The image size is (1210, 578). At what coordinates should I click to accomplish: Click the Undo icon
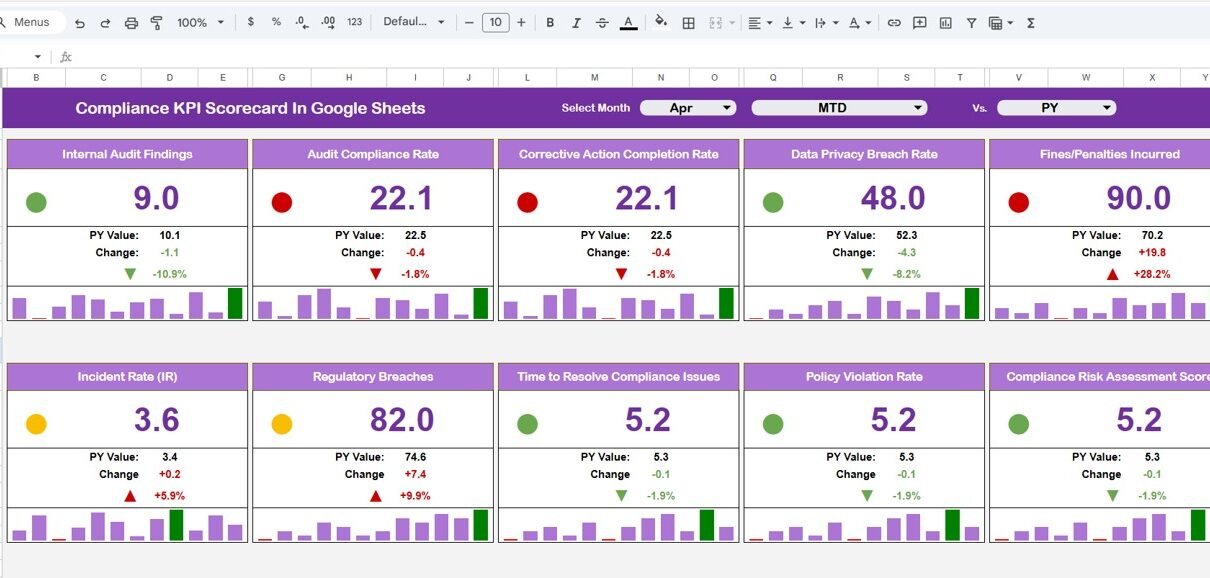click(x=80, y=23)
